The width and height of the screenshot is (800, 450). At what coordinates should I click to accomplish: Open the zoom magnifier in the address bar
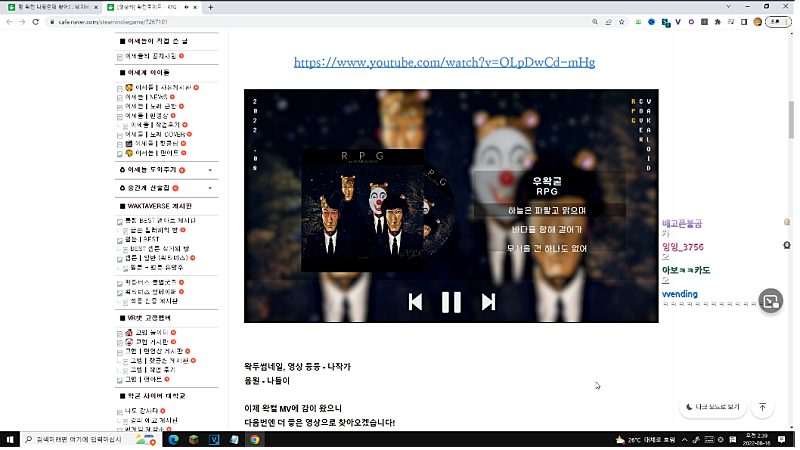tap(595, 22)
